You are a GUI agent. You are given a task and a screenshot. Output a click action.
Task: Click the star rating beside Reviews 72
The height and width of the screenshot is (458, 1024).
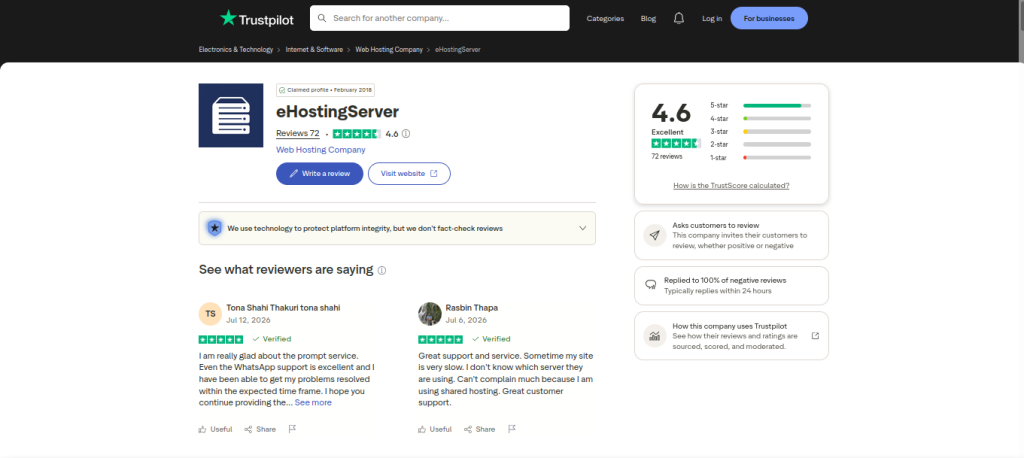tap(357, 133)
